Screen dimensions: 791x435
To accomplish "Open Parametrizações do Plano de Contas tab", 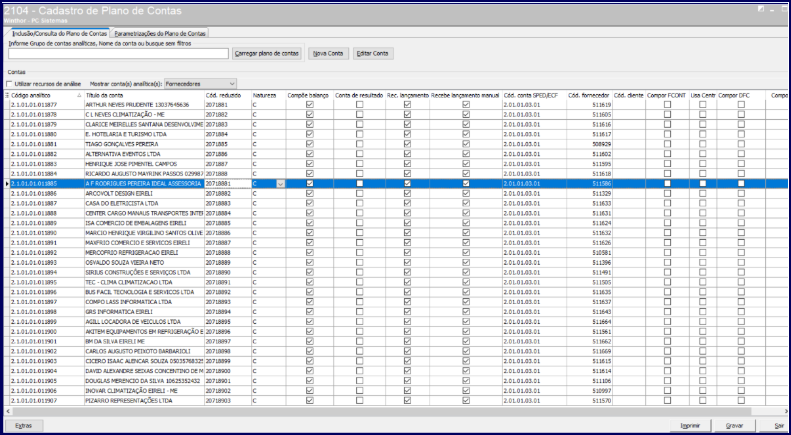I will 160,33.
